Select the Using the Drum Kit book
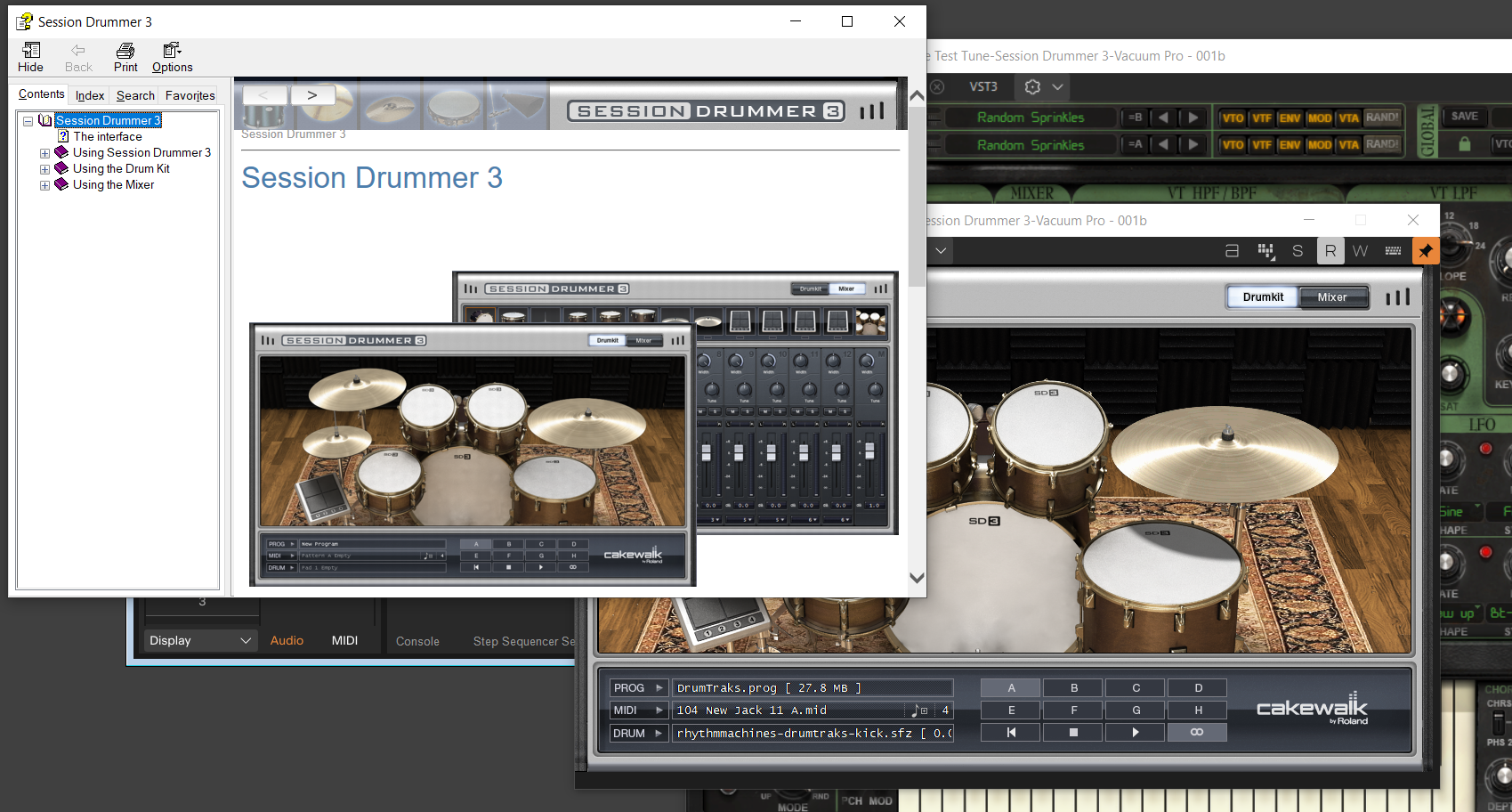1512x812 pixels. (121, 168)
